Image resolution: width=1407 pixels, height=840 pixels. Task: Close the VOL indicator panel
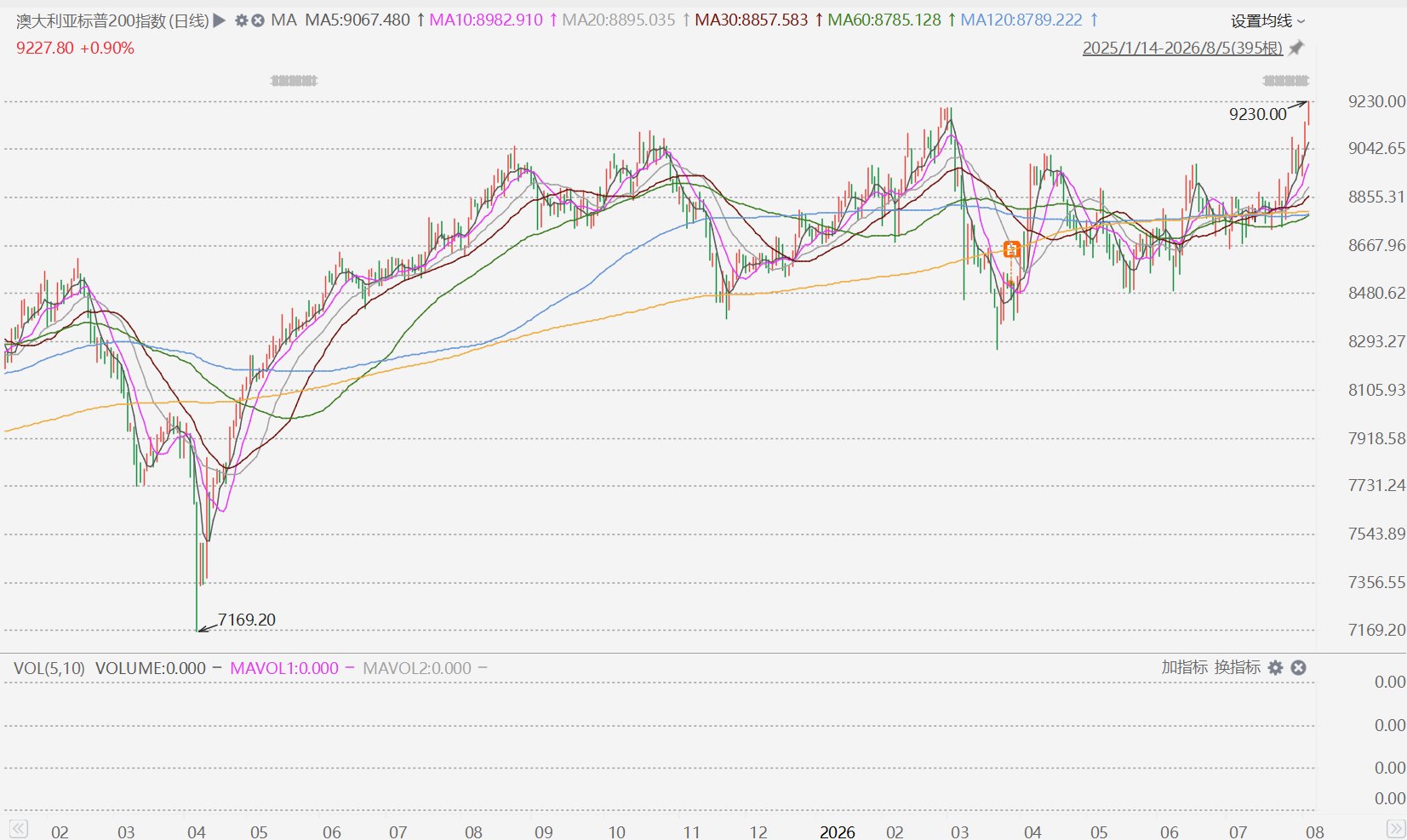tap(1298, 668)
